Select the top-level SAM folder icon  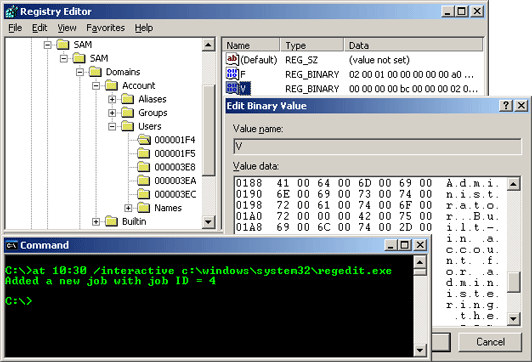tap(63, 44)
